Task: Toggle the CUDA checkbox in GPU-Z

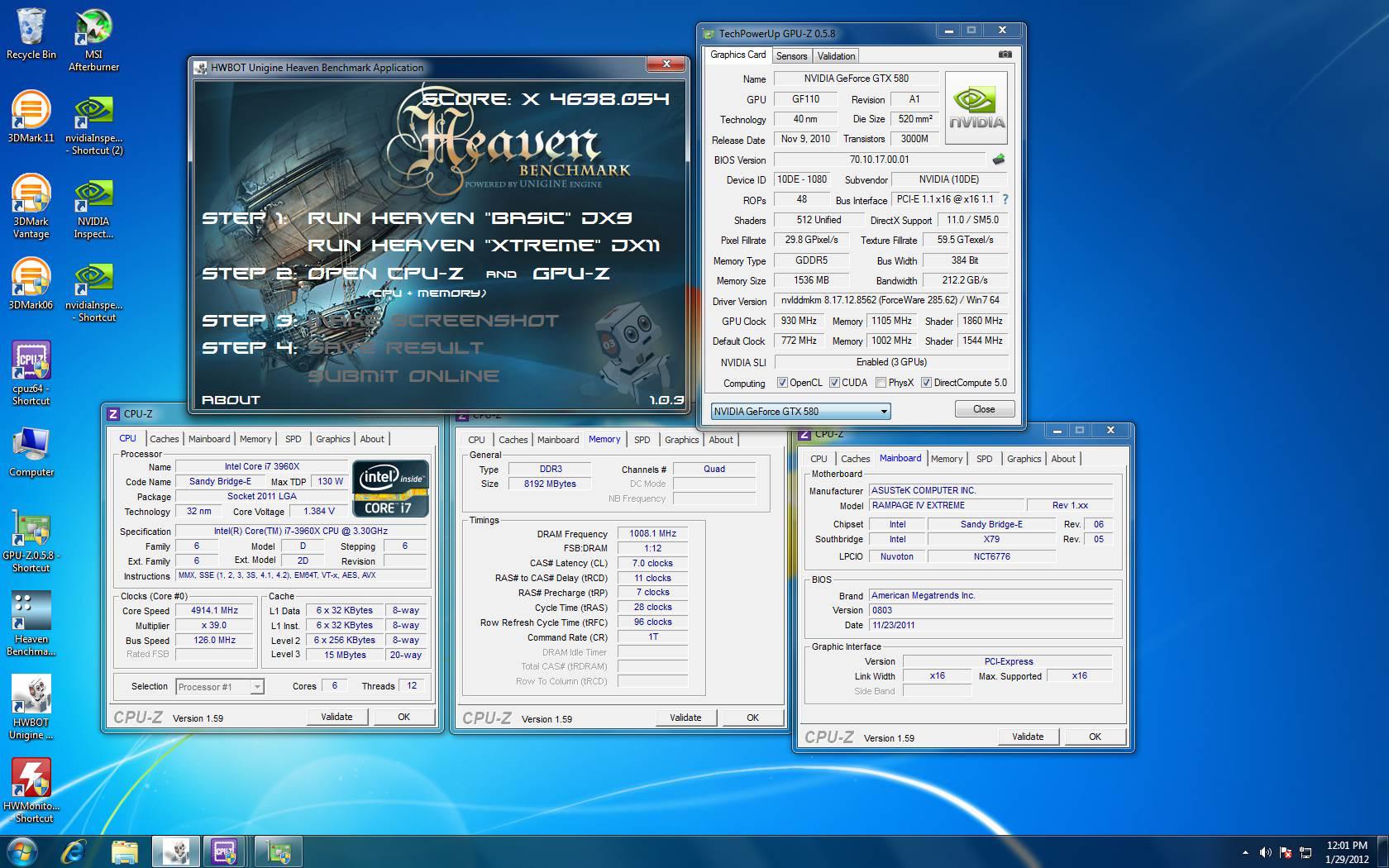Action: [x=834, y=383]
